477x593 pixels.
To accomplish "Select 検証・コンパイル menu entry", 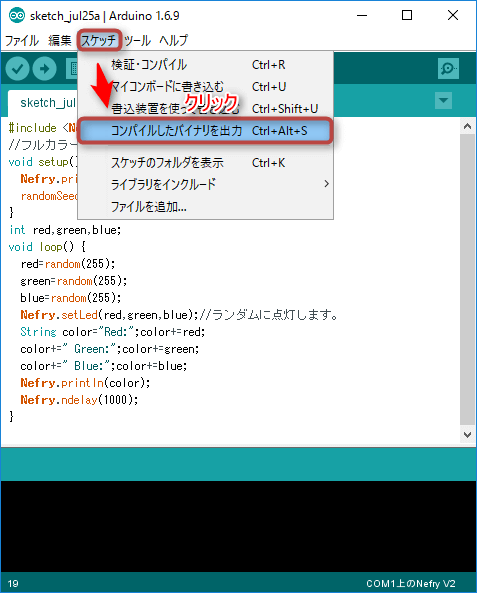I will click(x=205, y=65).
